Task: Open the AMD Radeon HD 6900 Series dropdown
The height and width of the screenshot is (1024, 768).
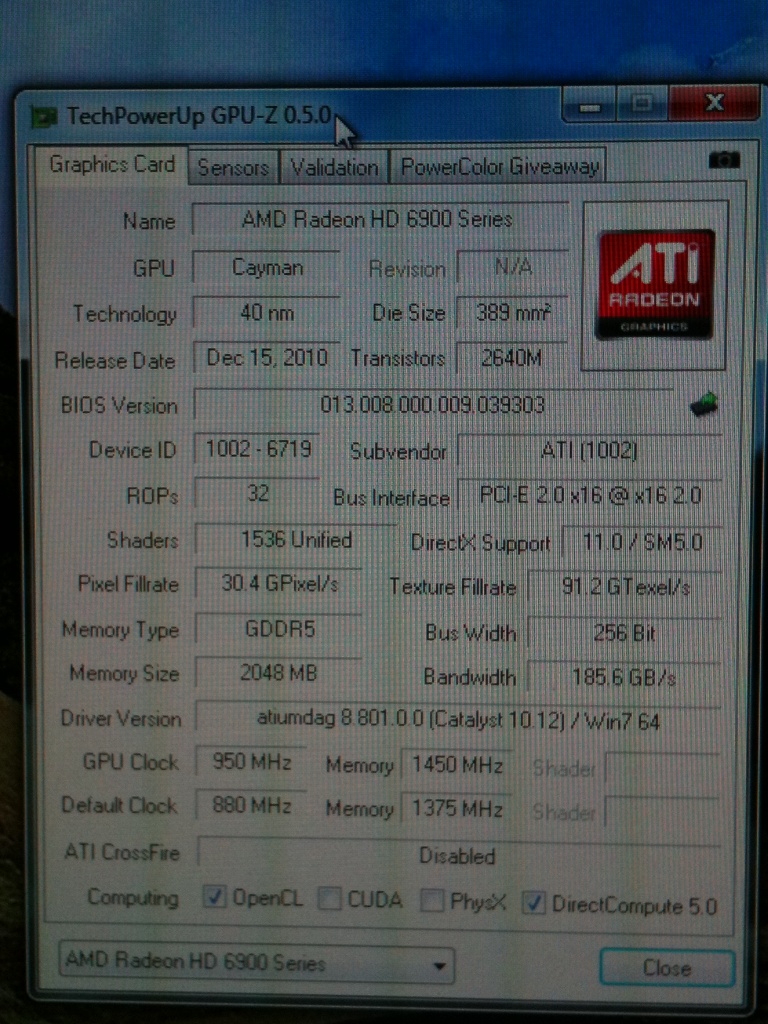Action: 256,964
